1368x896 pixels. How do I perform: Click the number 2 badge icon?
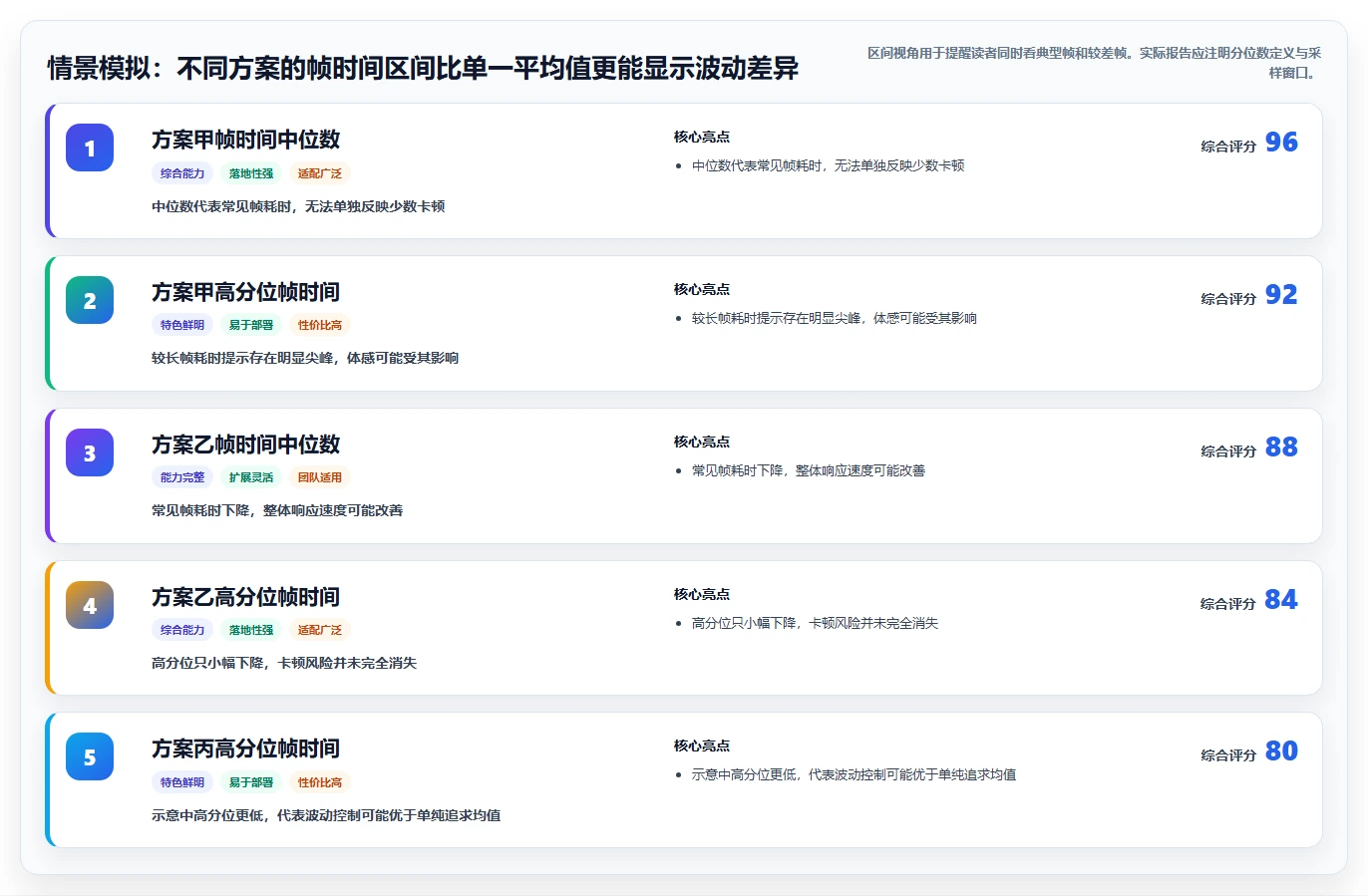tap(90, 300)
